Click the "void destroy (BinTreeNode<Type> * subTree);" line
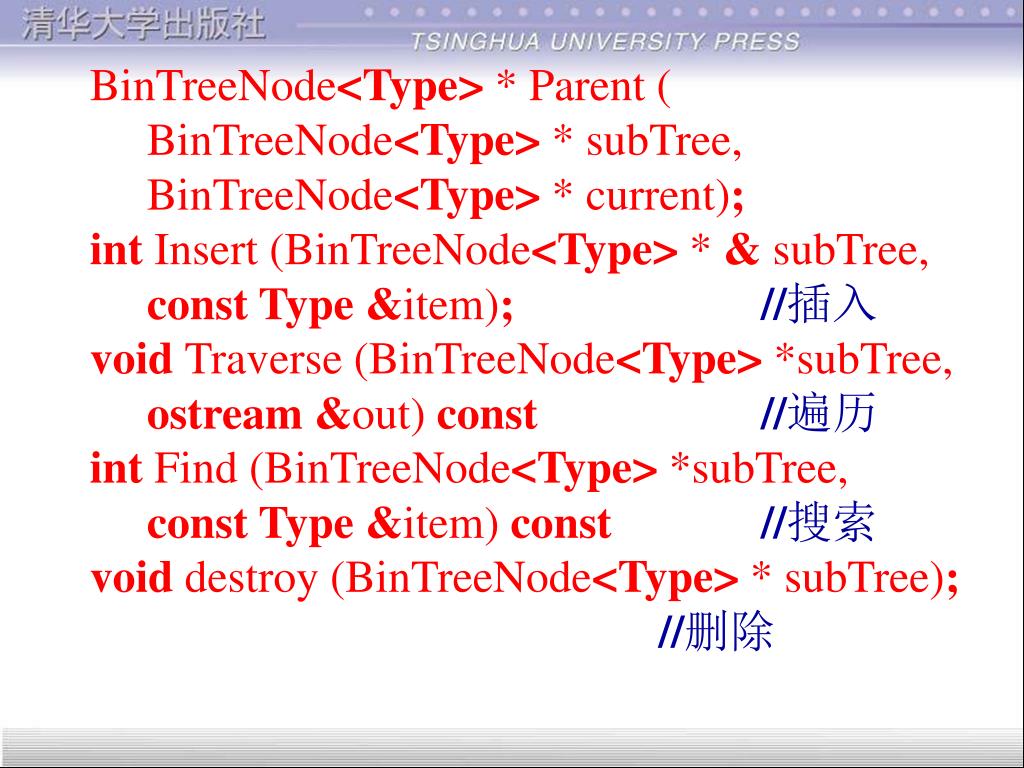Viewport: 1024px width, 768px height. (524, 579)
